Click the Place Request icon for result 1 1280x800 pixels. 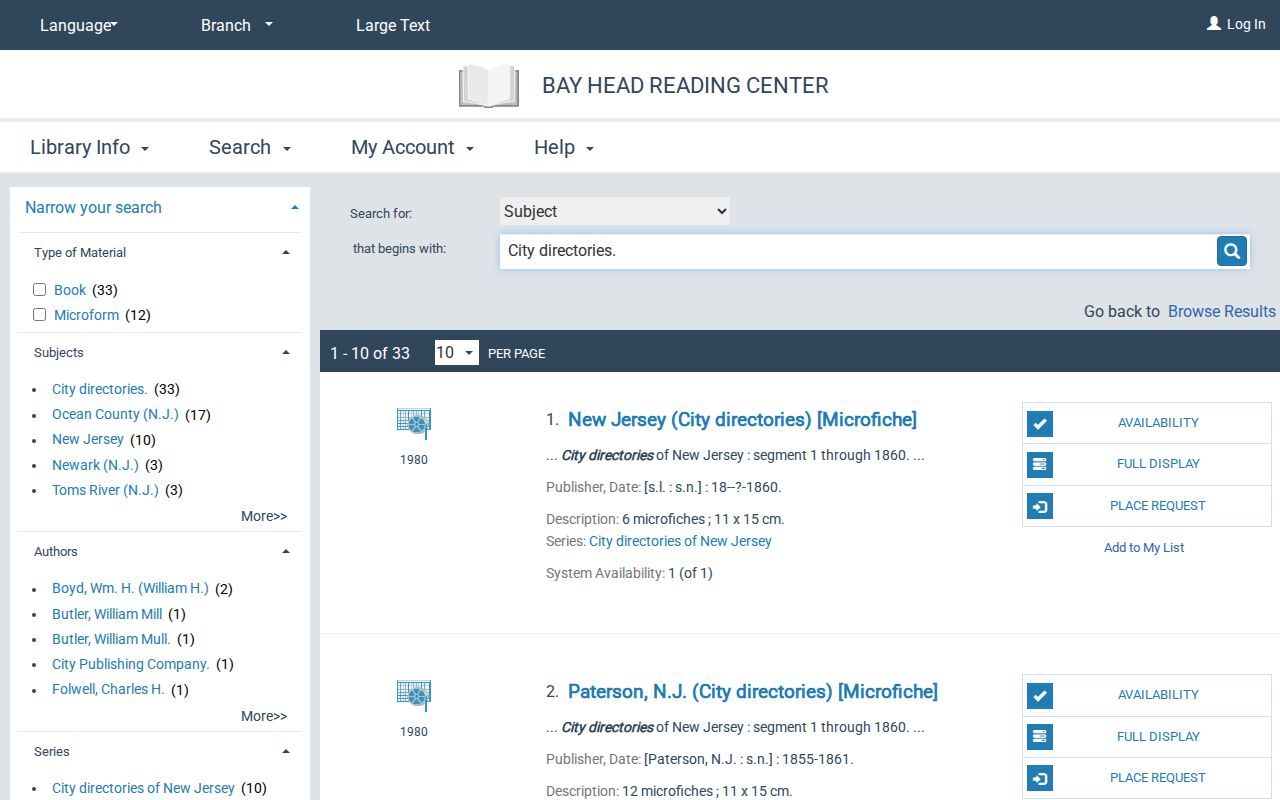[1040, 506]
